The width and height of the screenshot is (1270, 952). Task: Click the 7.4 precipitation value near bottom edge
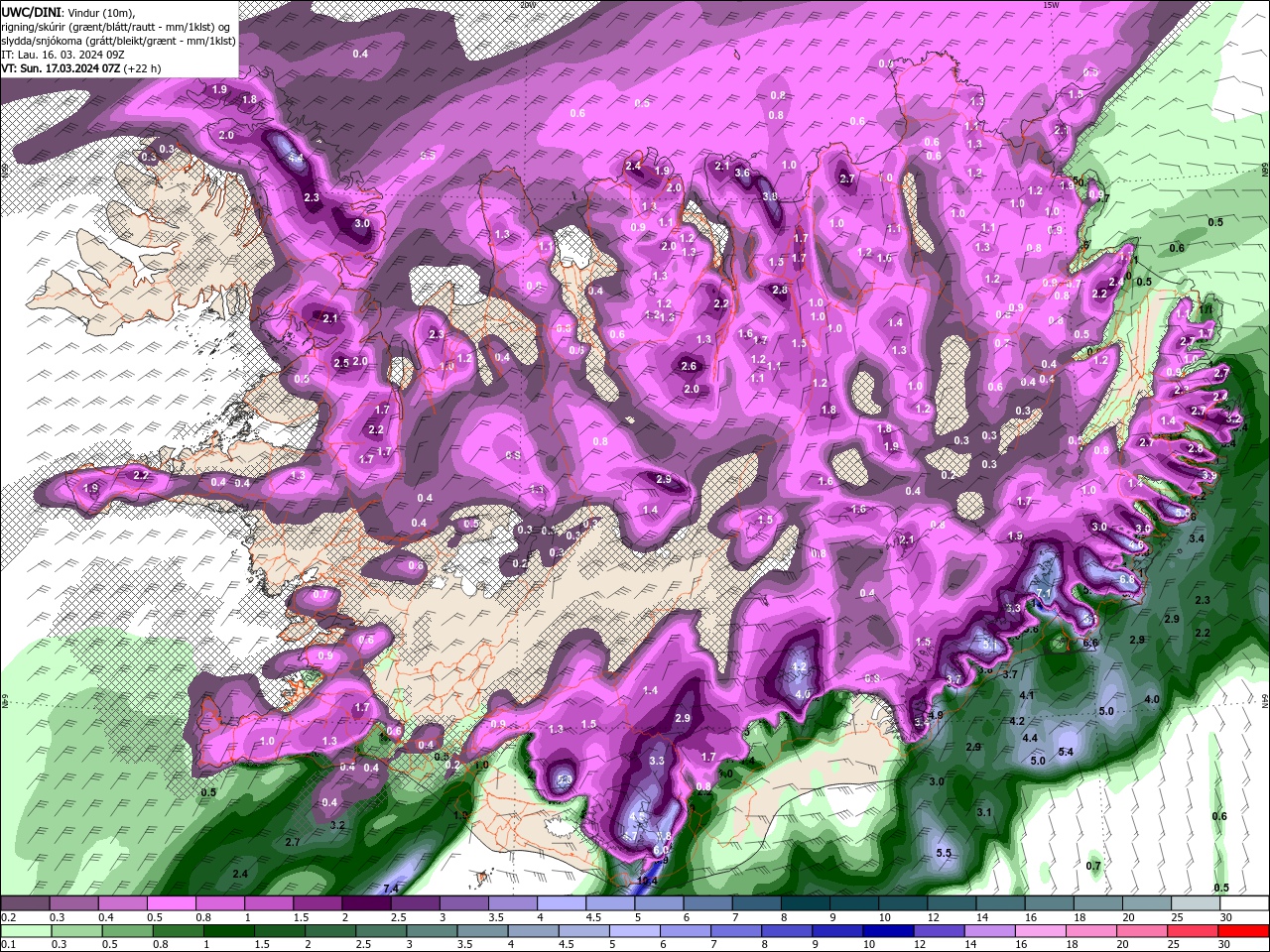pos(391,889)
